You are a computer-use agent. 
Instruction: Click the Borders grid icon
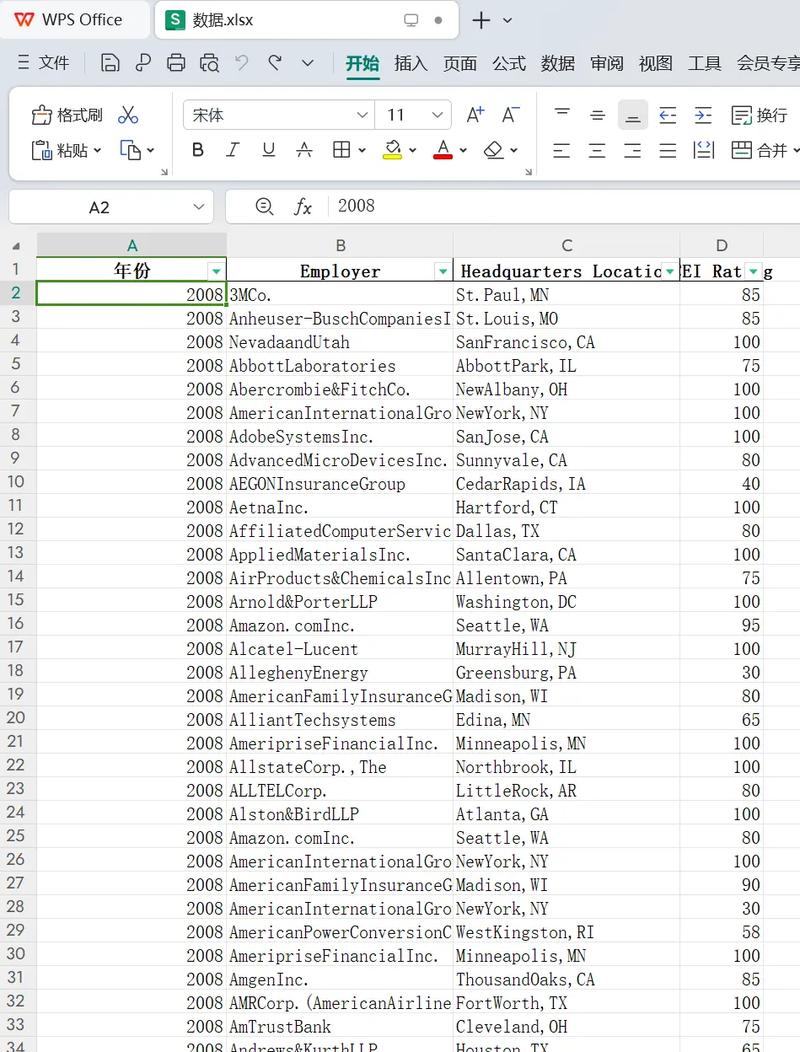tap(341, 150)
